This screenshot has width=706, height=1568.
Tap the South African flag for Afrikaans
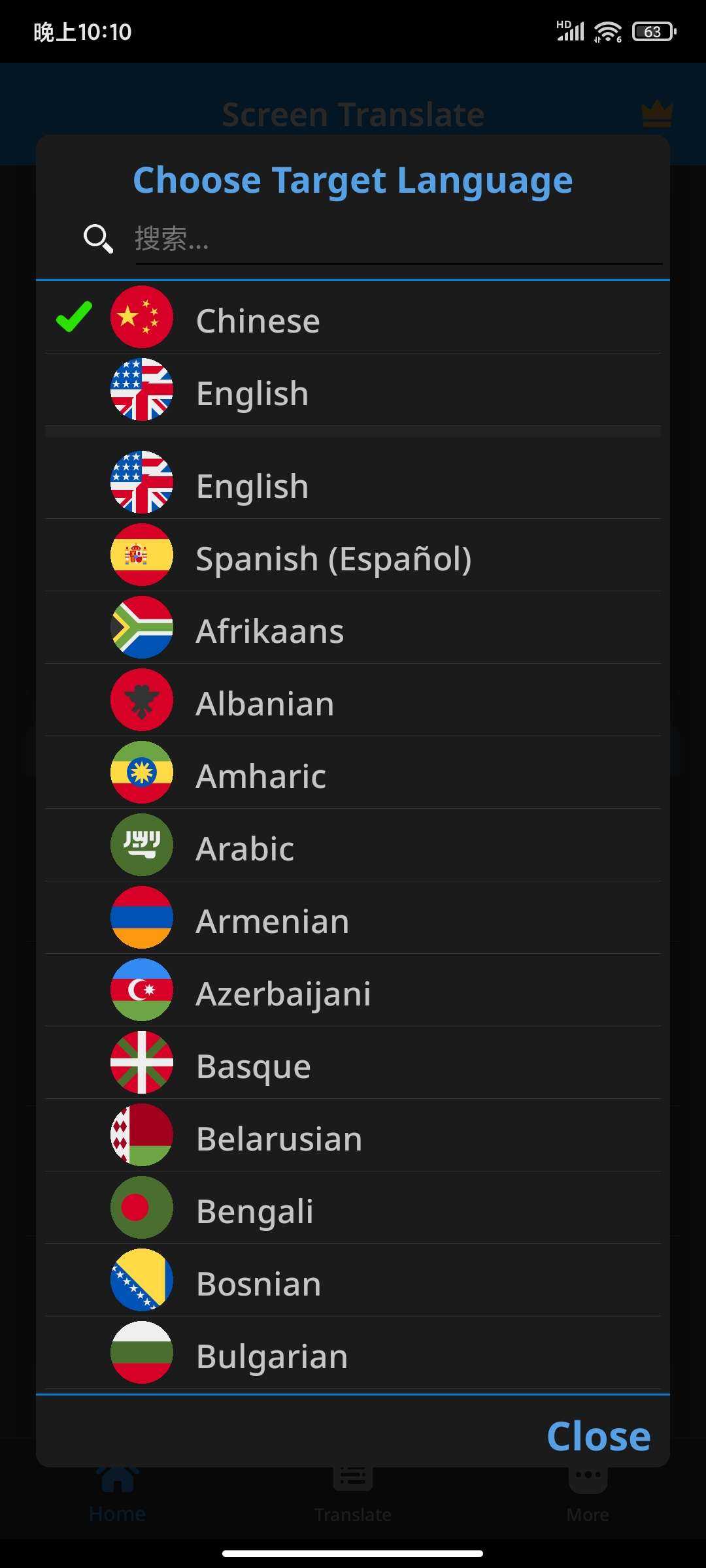[x=142, y=627]
